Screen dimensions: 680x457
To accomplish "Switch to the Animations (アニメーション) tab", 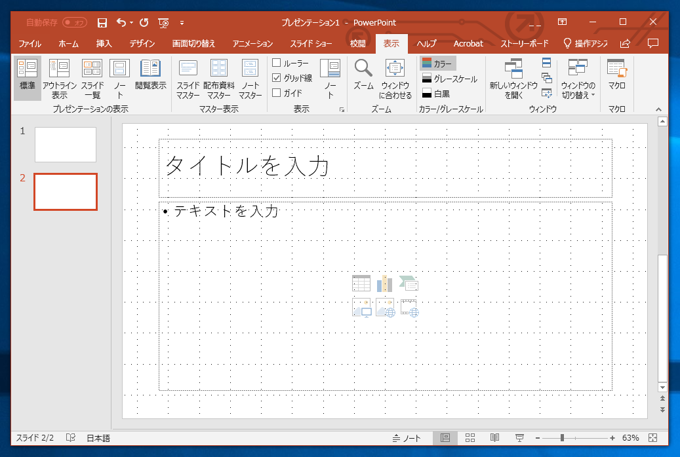I will [x=252, y=44].
